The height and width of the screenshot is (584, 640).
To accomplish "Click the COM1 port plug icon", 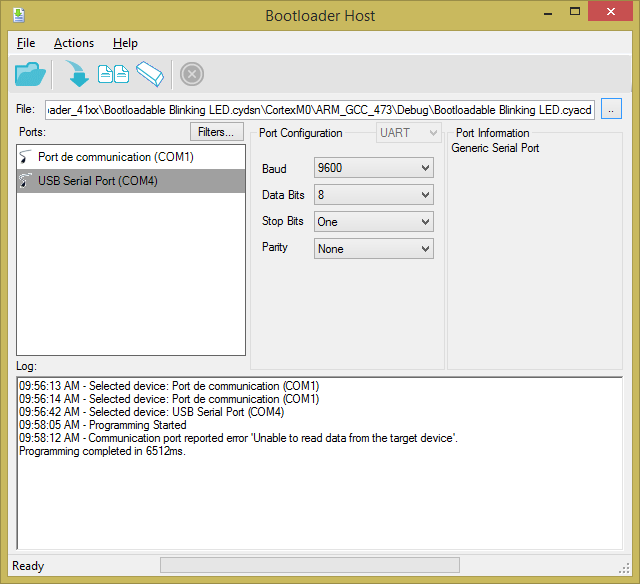I will pos(26,158).
